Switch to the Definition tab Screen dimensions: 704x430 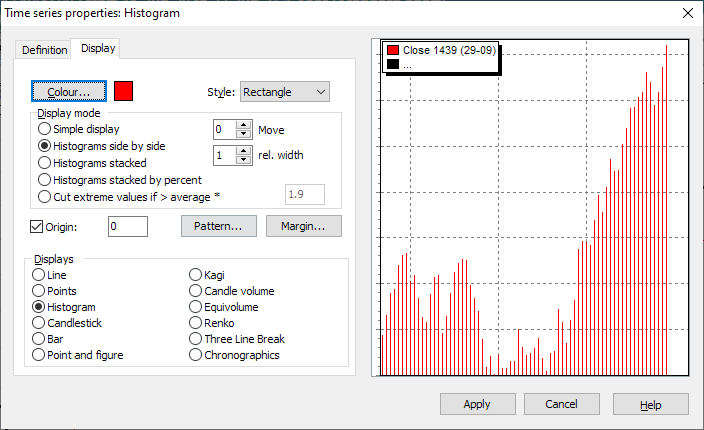(44, 50)
